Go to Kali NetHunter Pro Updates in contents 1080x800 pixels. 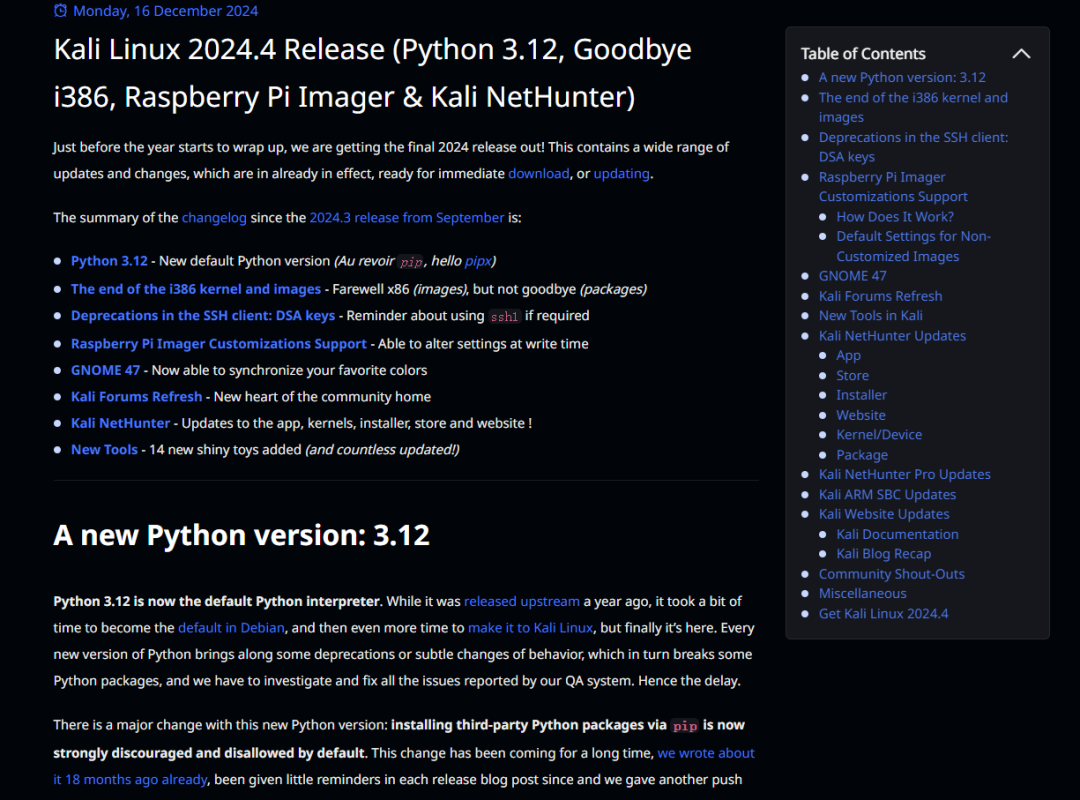(904, 475)
